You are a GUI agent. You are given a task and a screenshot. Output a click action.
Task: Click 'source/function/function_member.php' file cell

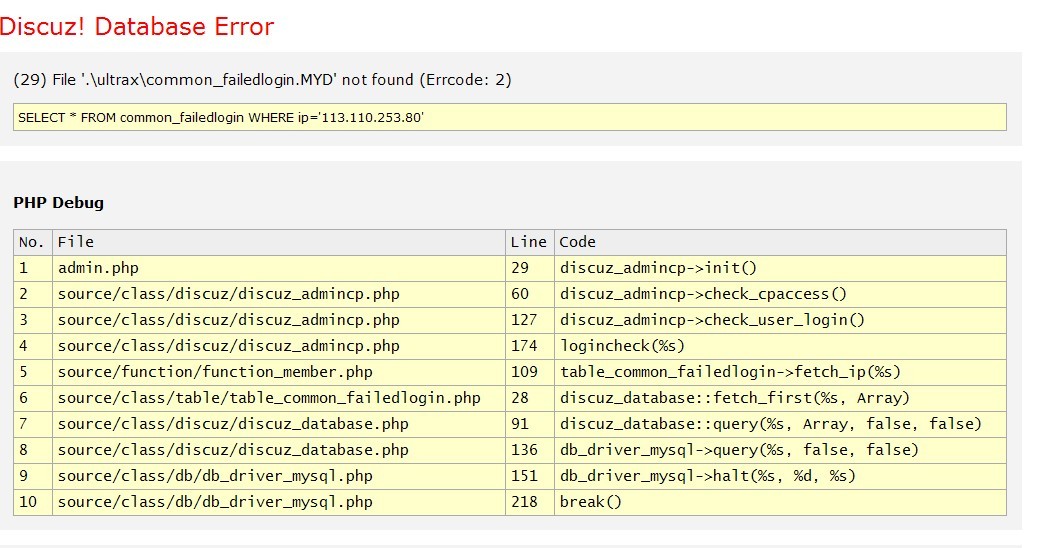pyautogui.click(x=279, y=373)
